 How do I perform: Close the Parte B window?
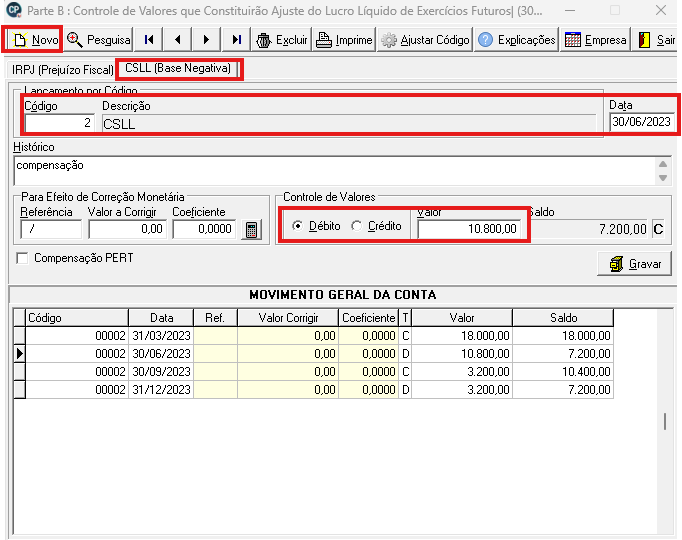pyautogui.click(x=661, y=10)
